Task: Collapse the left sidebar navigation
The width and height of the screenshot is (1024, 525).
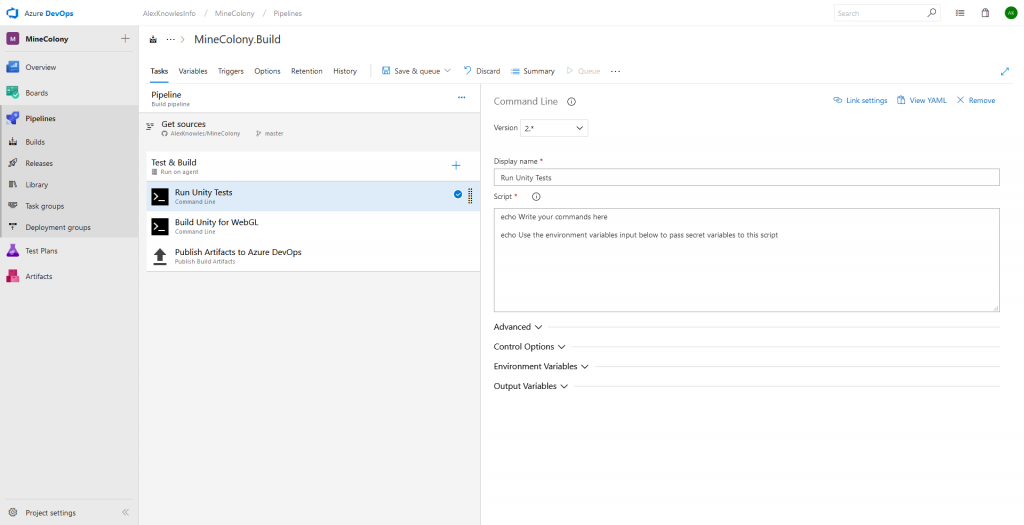Action: pos(125,512)
